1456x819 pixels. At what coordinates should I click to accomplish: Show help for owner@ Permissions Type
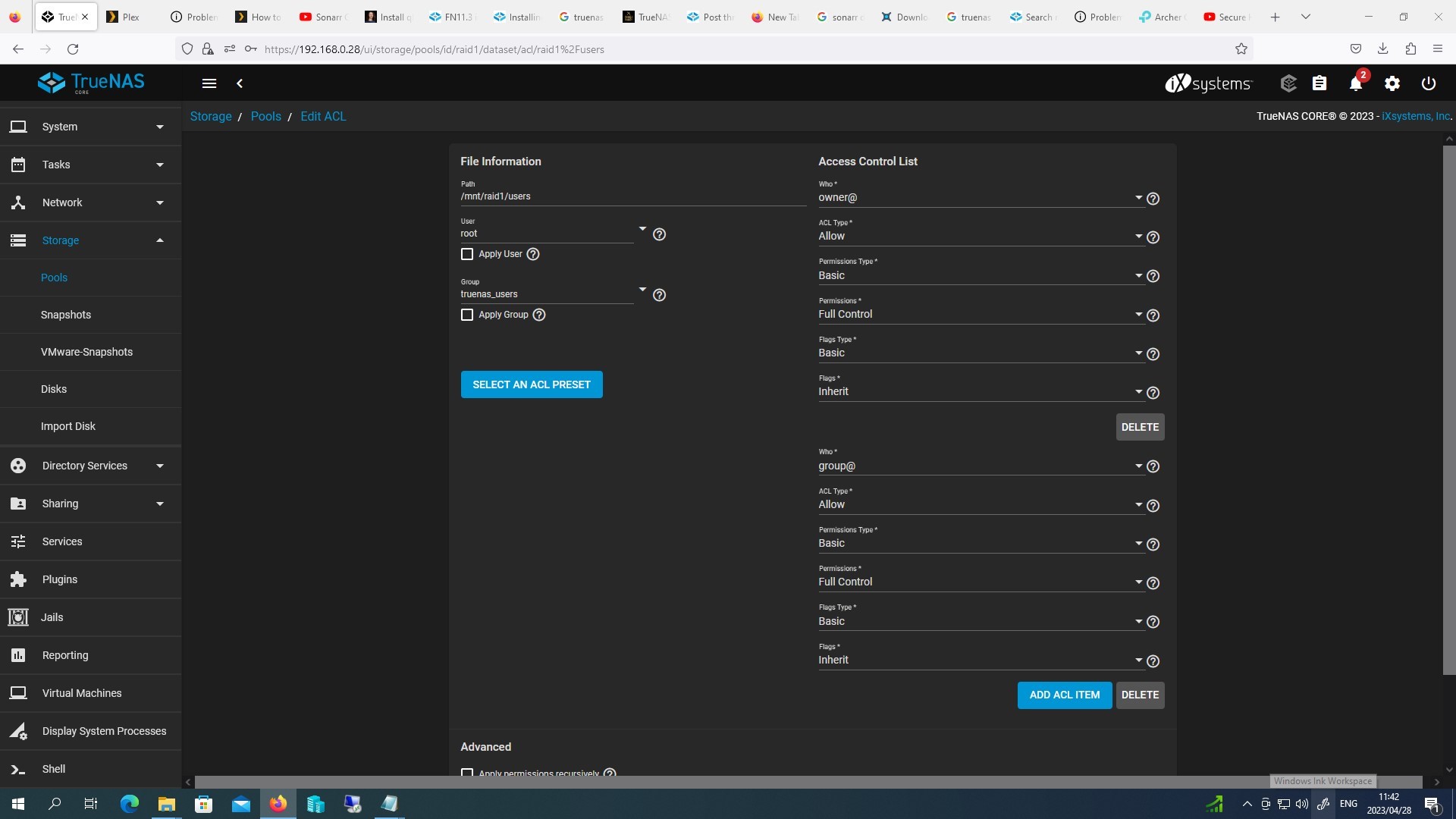1153,276
